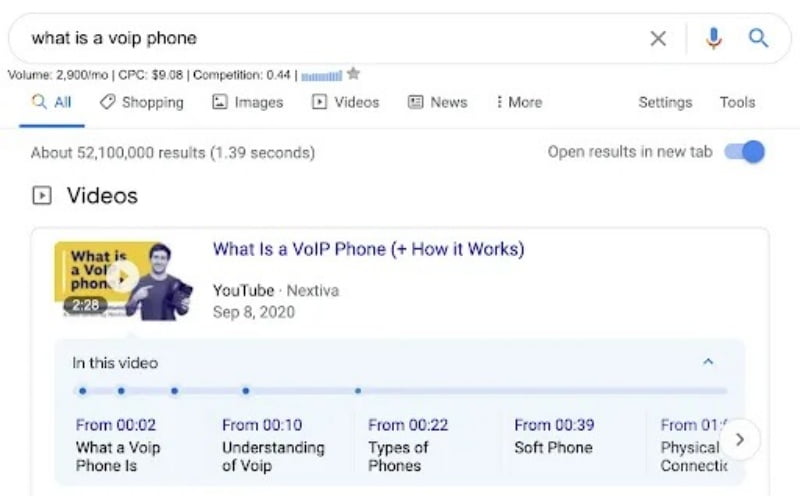
Task: Click the second dot on the video timeline
Action: 121,391
